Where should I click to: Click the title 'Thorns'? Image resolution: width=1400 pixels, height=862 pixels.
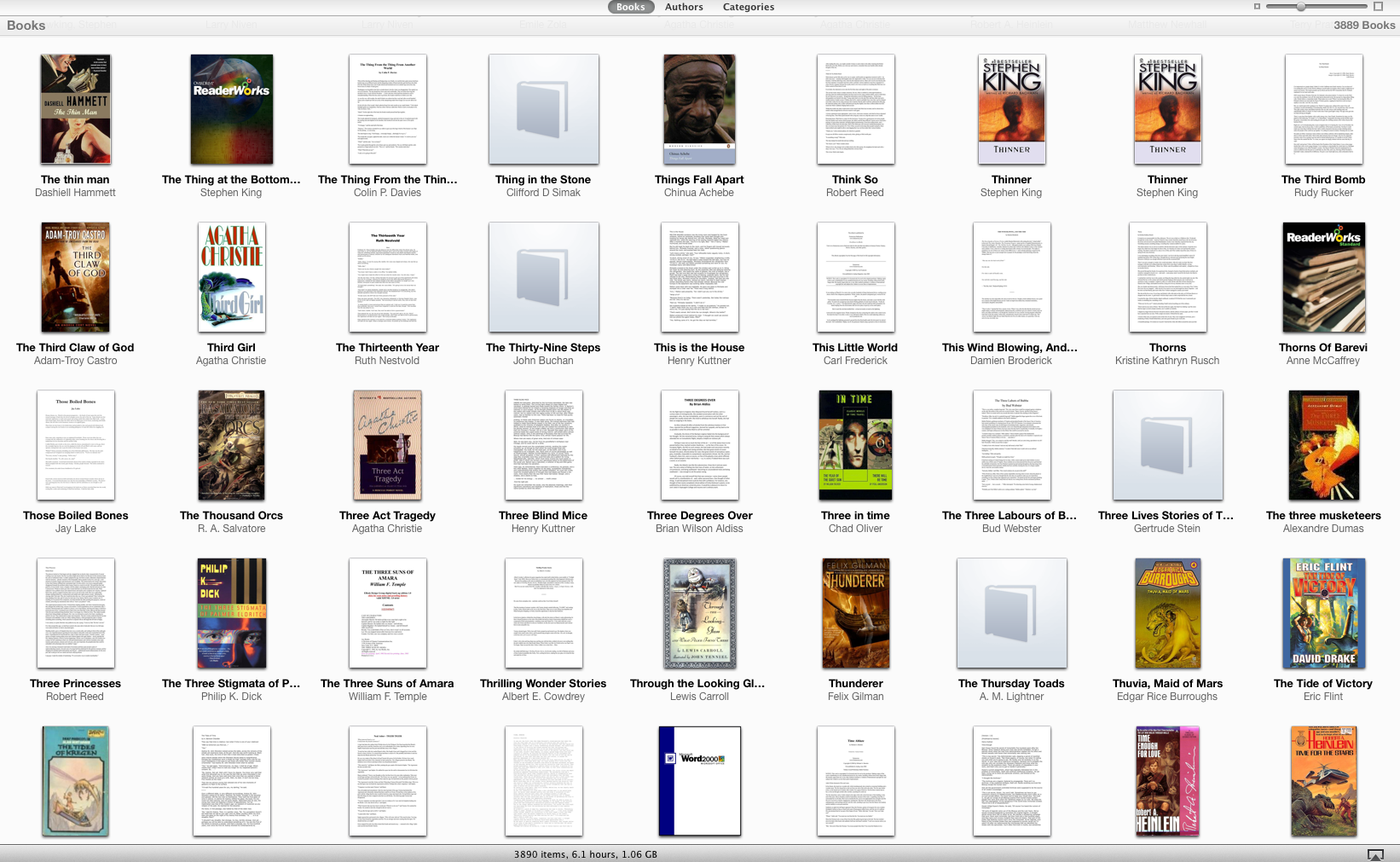(1167, 348)
